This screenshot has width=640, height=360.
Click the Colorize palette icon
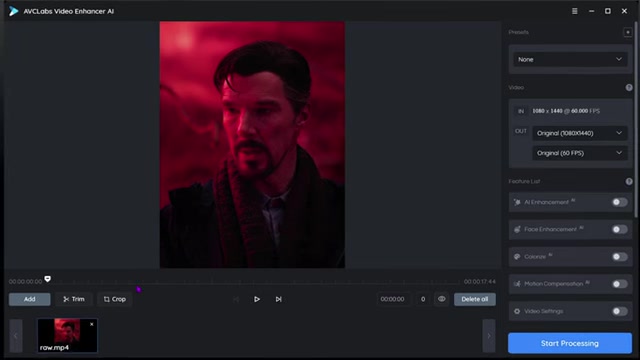click(x=517, y=257)
